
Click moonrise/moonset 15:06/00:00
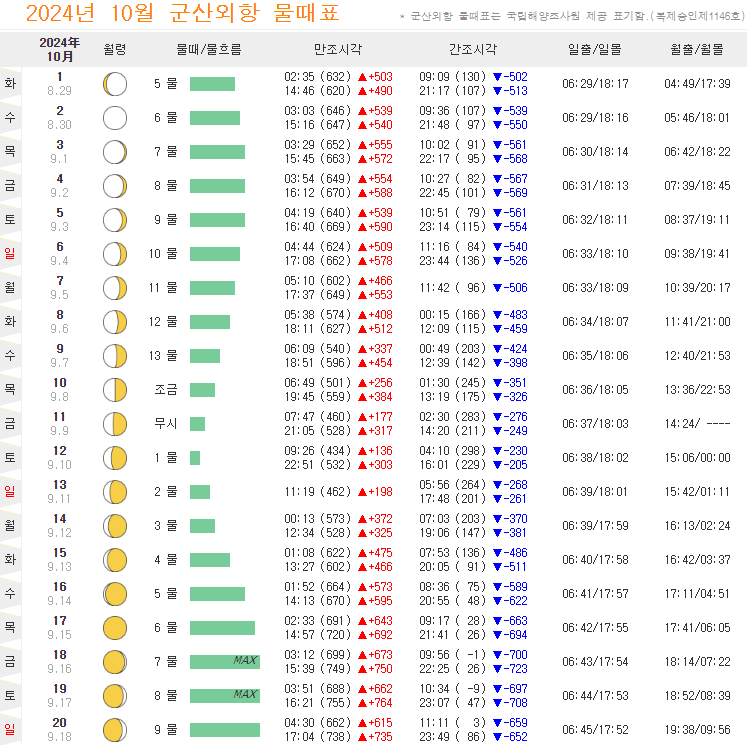click(697, 458)
